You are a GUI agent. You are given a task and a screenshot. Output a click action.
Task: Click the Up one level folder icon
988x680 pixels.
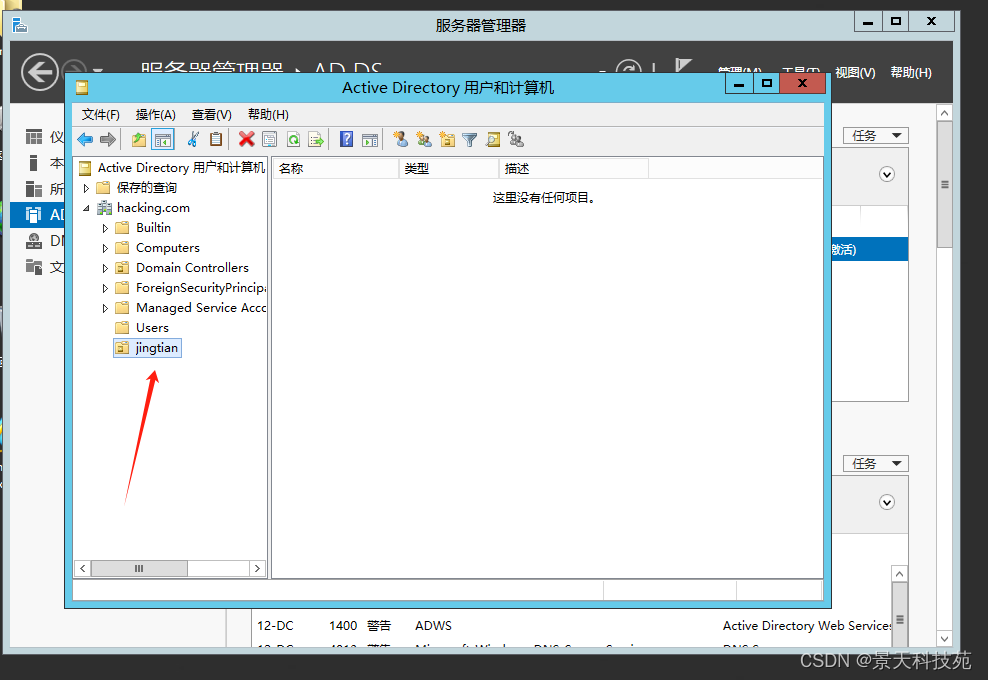(x=139, y=139)
